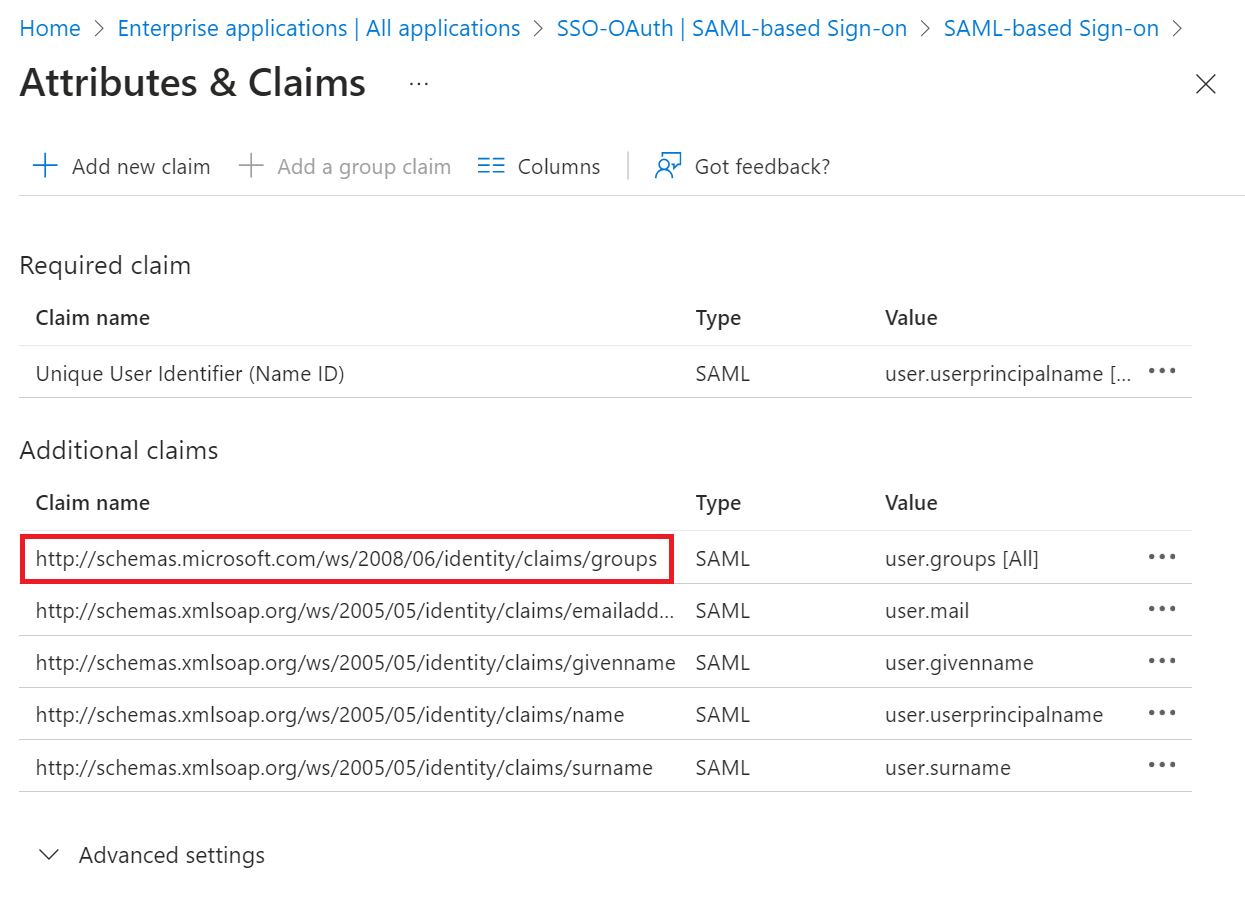Open the claims/groups claim entry
Image resolution: width=1245 pixels, height=901 pixels.
(x=346, y=558)
